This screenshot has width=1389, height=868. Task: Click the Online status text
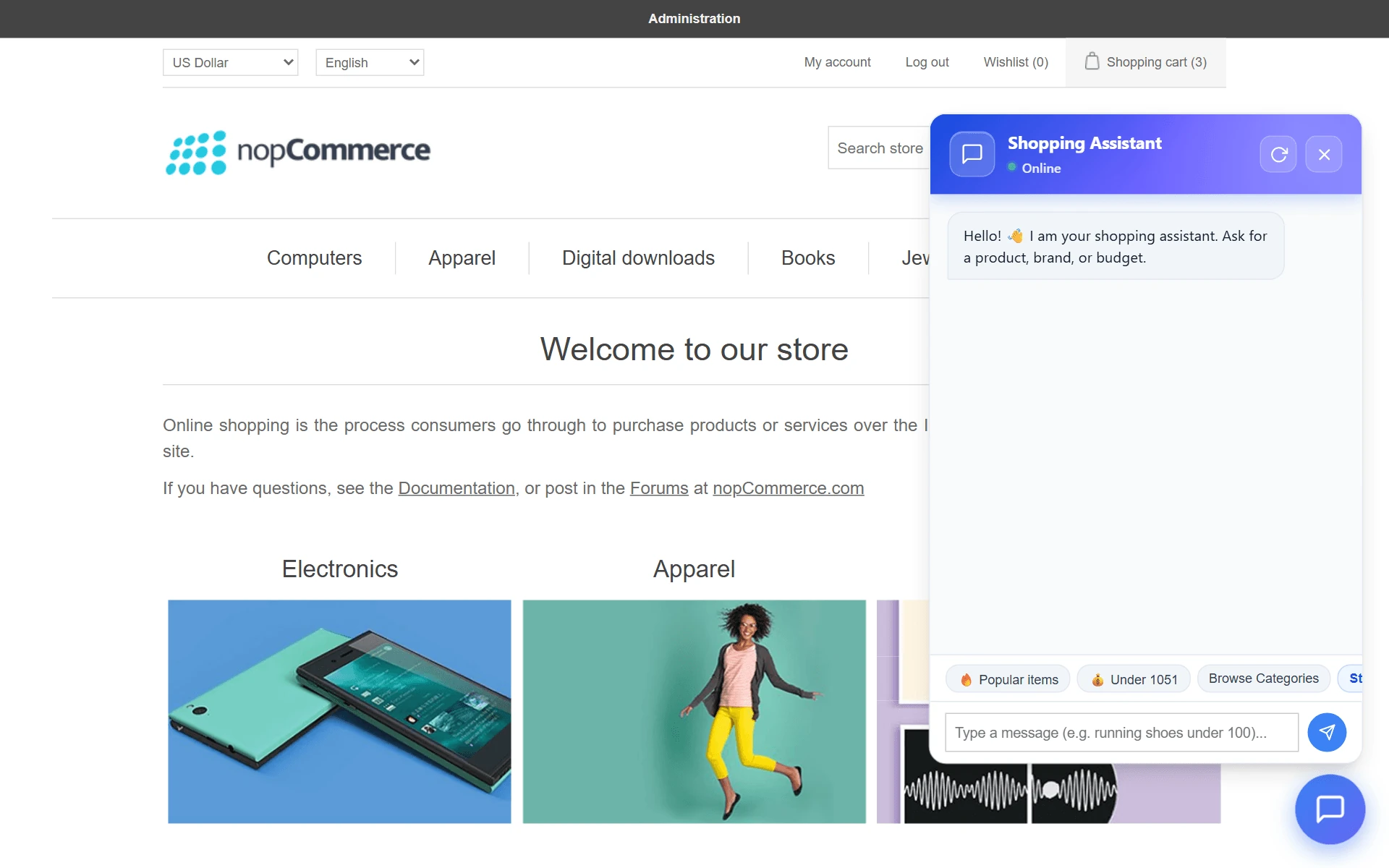[x=1041, y=168]
